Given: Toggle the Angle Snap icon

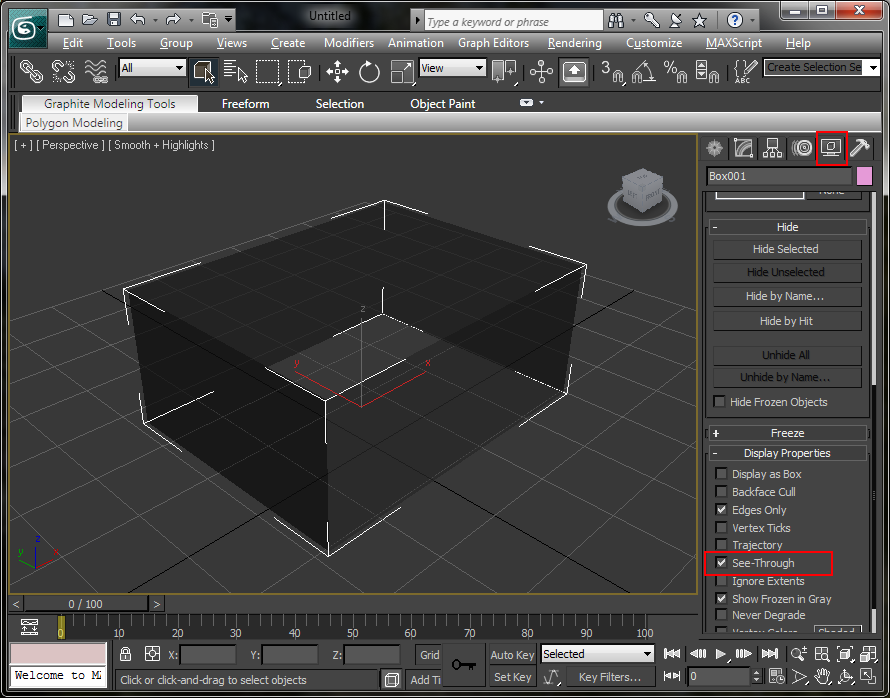Looking at the screenshot, I should point(643,71).
